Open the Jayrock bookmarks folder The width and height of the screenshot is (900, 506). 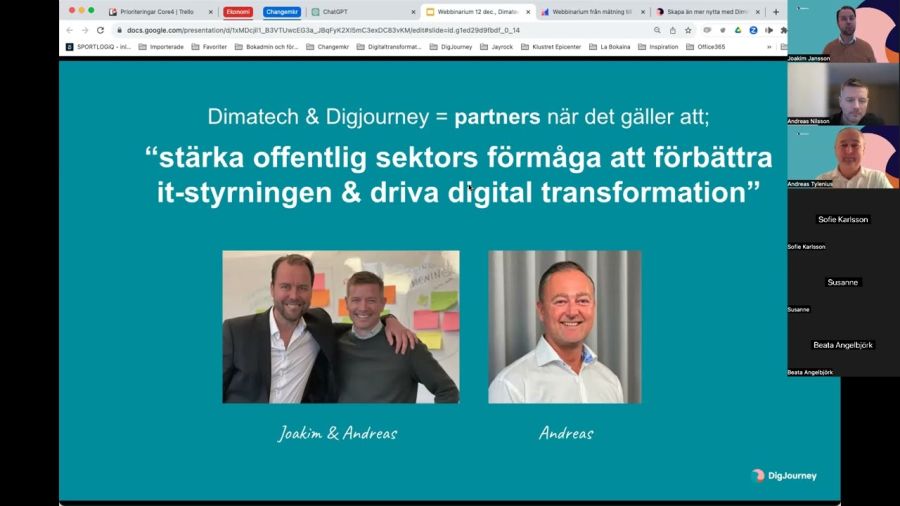point(496,47)
